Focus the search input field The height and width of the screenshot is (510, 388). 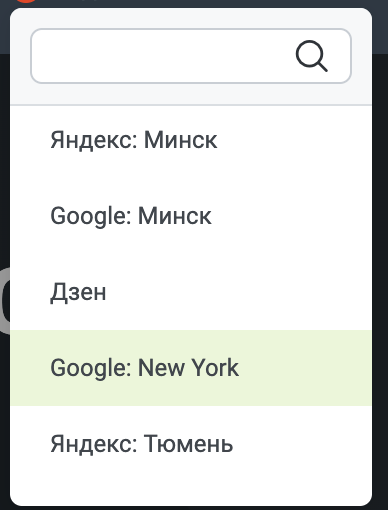pos(191,56)
